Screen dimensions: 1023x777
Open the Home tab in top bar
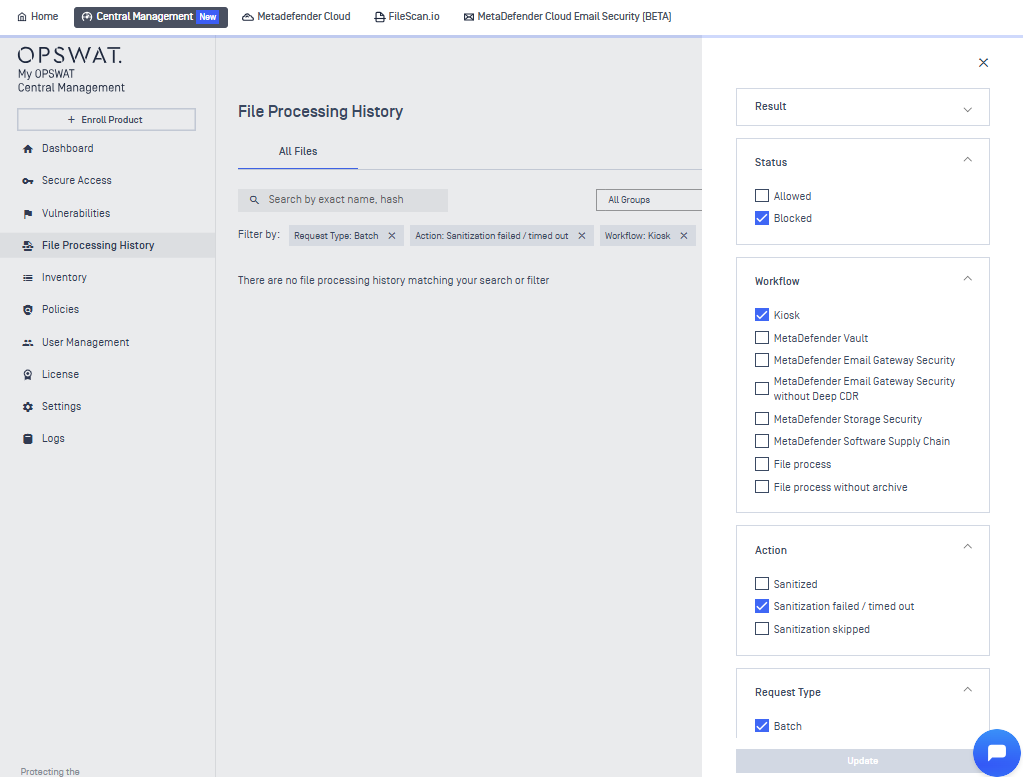37,17
